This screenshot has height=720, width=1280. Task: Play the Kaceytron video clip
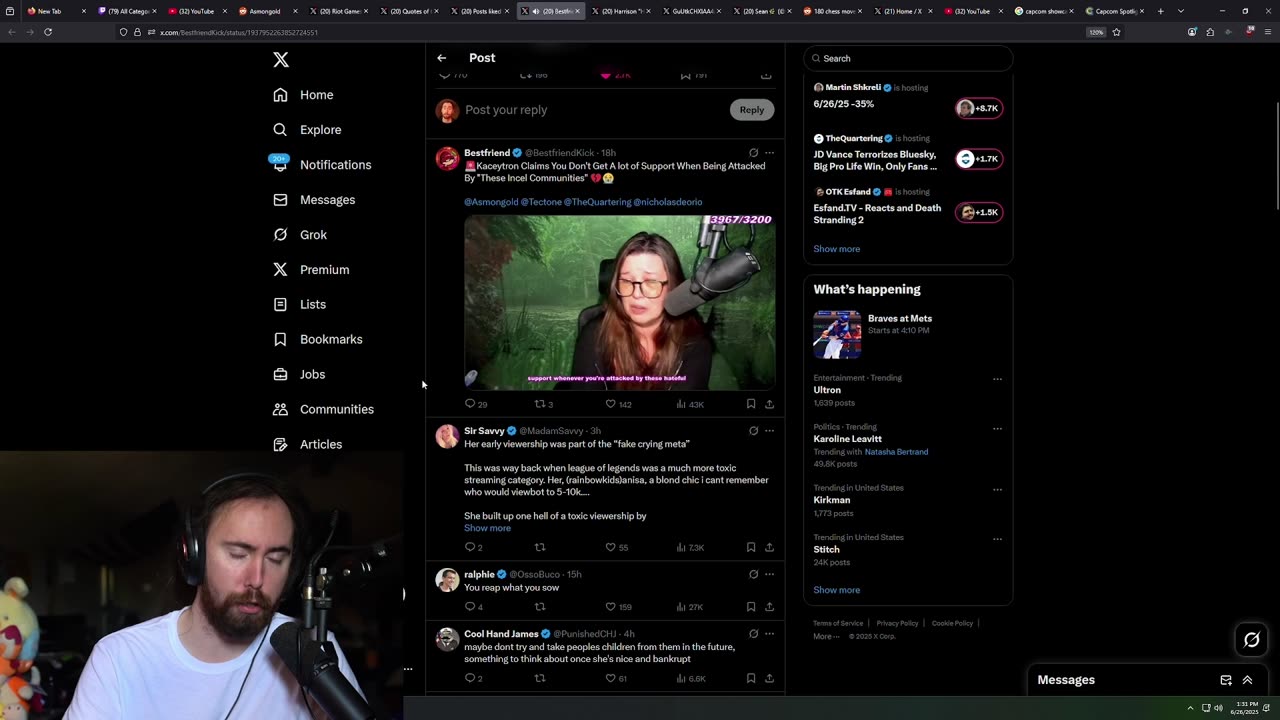(619, 303)
